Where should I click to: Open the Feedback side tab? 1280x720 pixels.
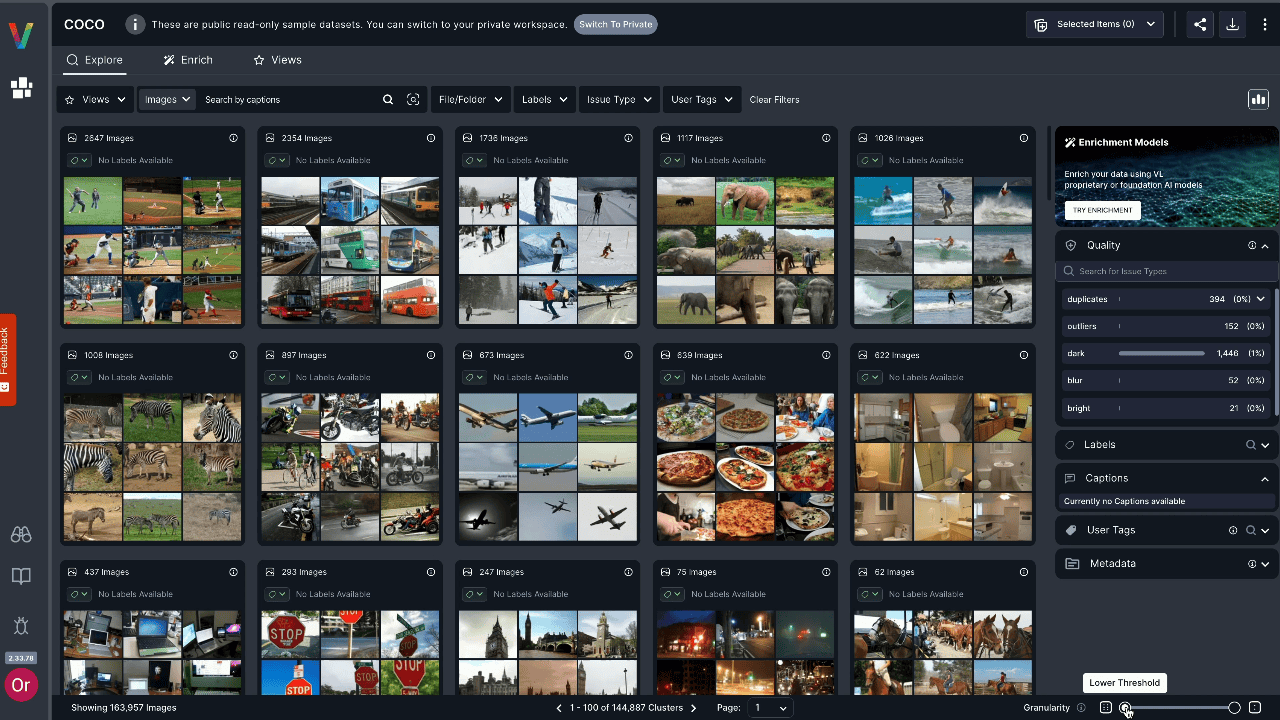coord(7,360)
